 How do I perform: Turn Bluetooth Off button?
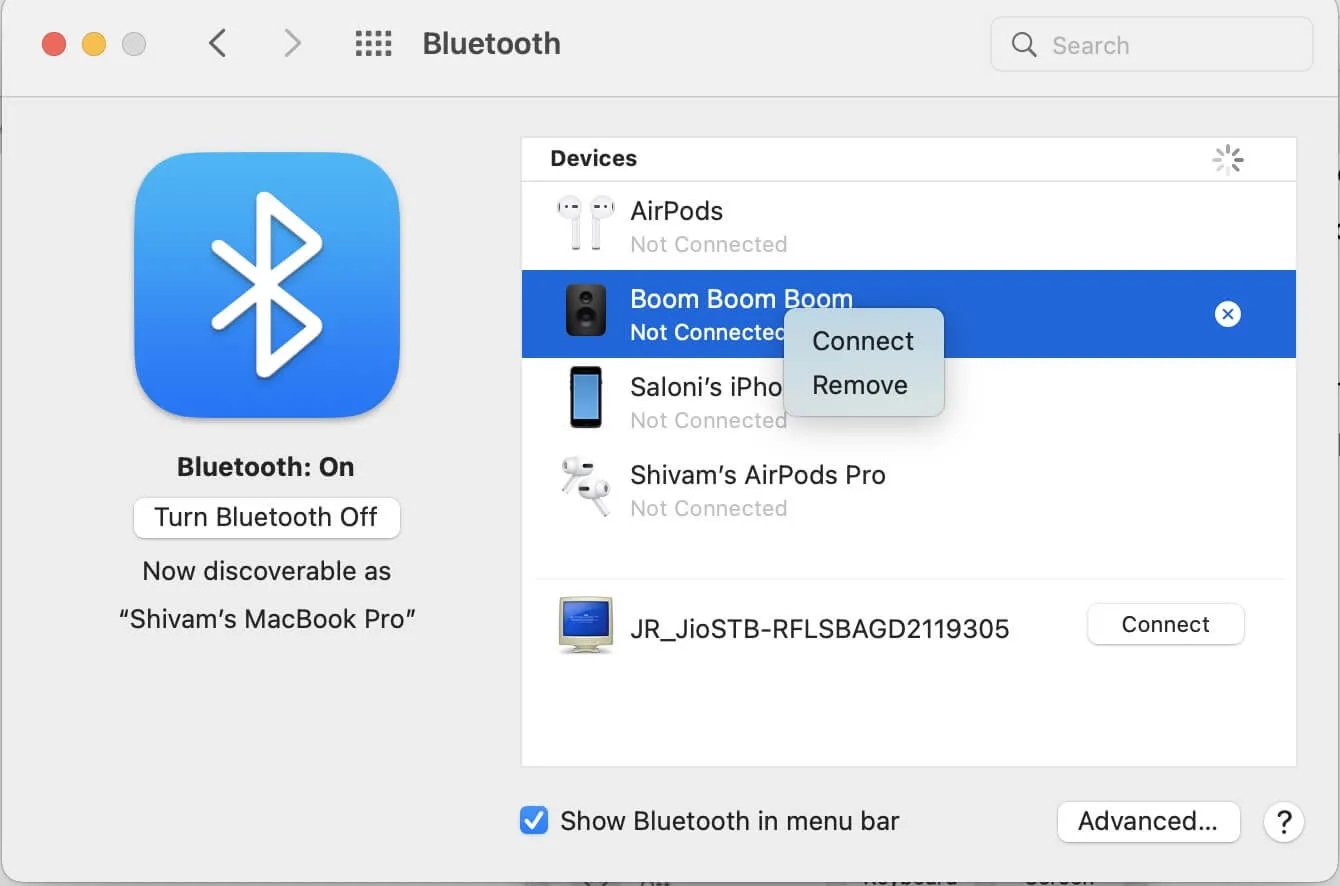click(x=266, y=517)
